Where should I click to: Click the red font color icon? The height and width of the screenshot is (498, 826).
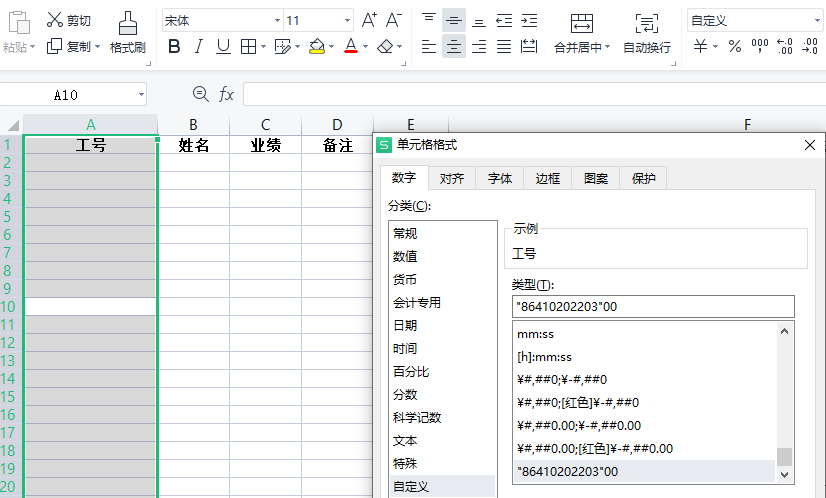point(351,46)
